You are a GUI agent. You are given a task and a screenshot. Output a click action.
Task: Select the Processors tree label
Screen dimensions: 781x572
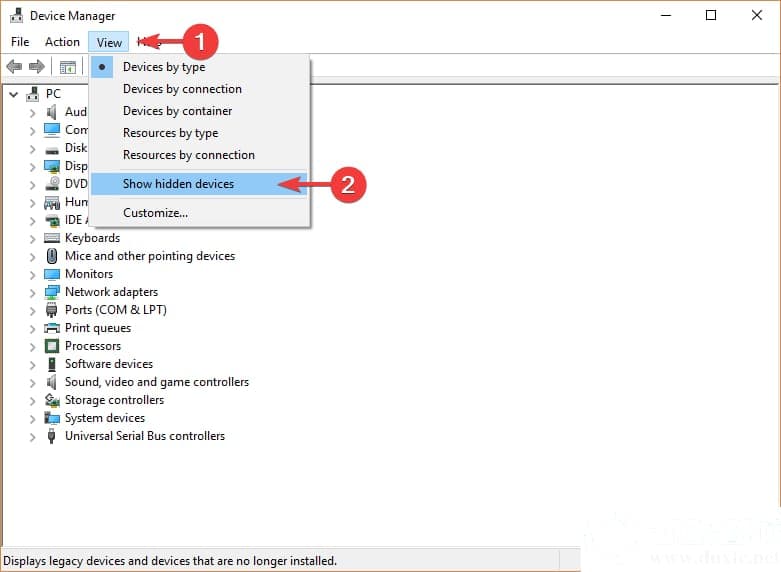coord(93,346)
